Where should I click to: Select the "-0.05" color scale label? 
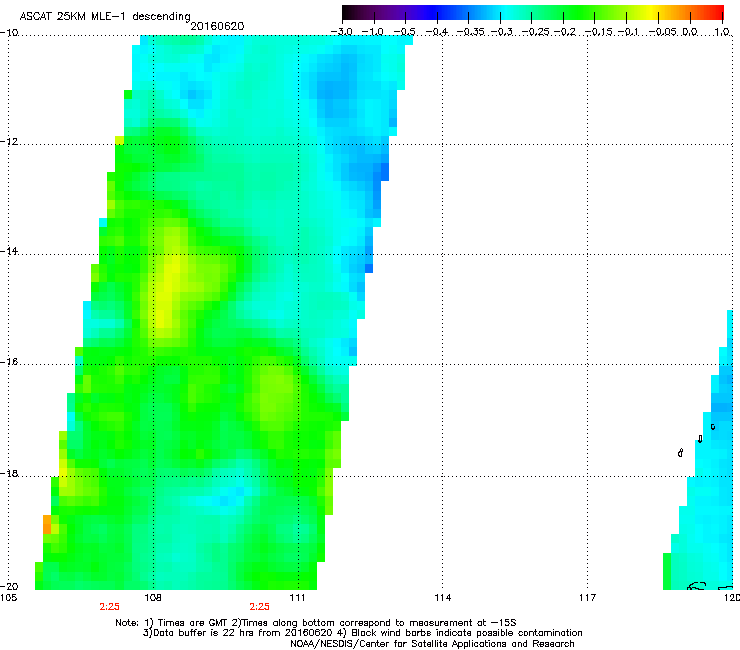pyautogui.click(x=664, y=32)
